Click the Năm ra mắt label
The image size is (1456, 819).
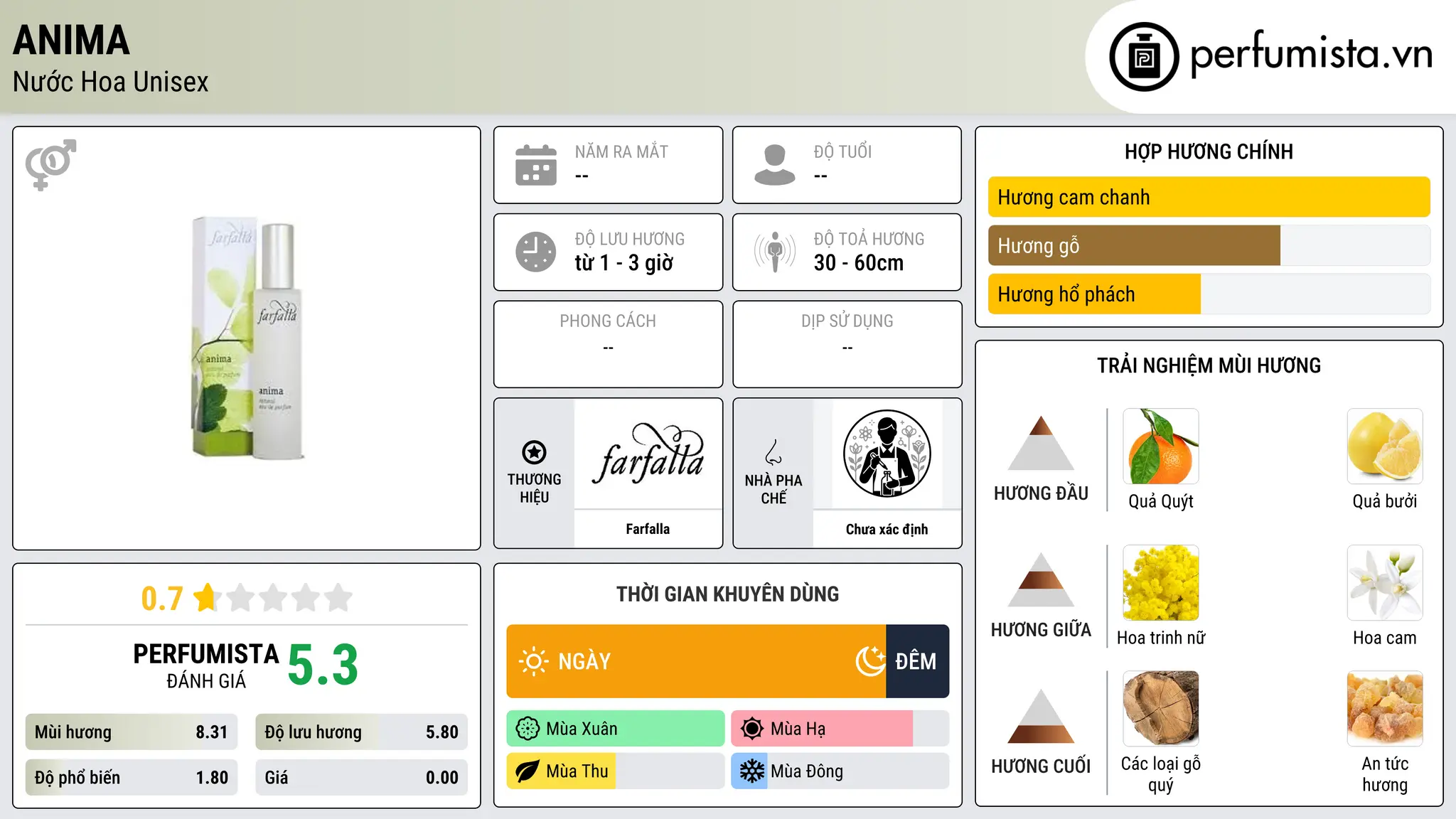click(x=621, y=152)
